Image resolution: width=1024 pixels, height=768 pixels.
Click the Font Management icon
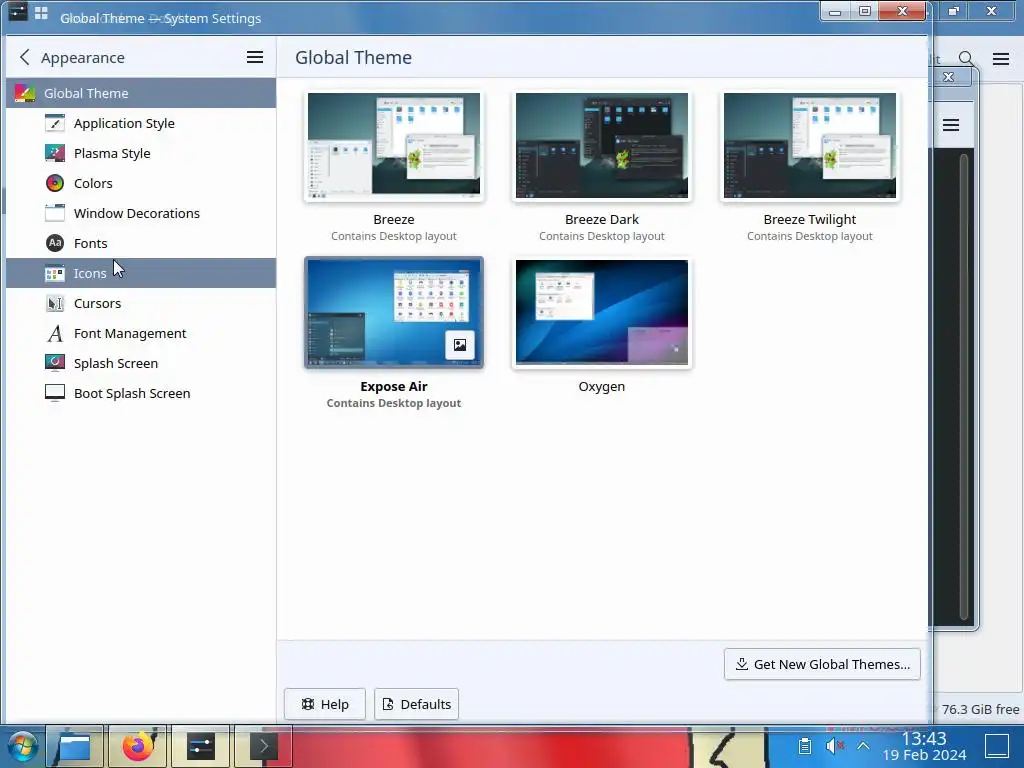click(x=55, y=334)
